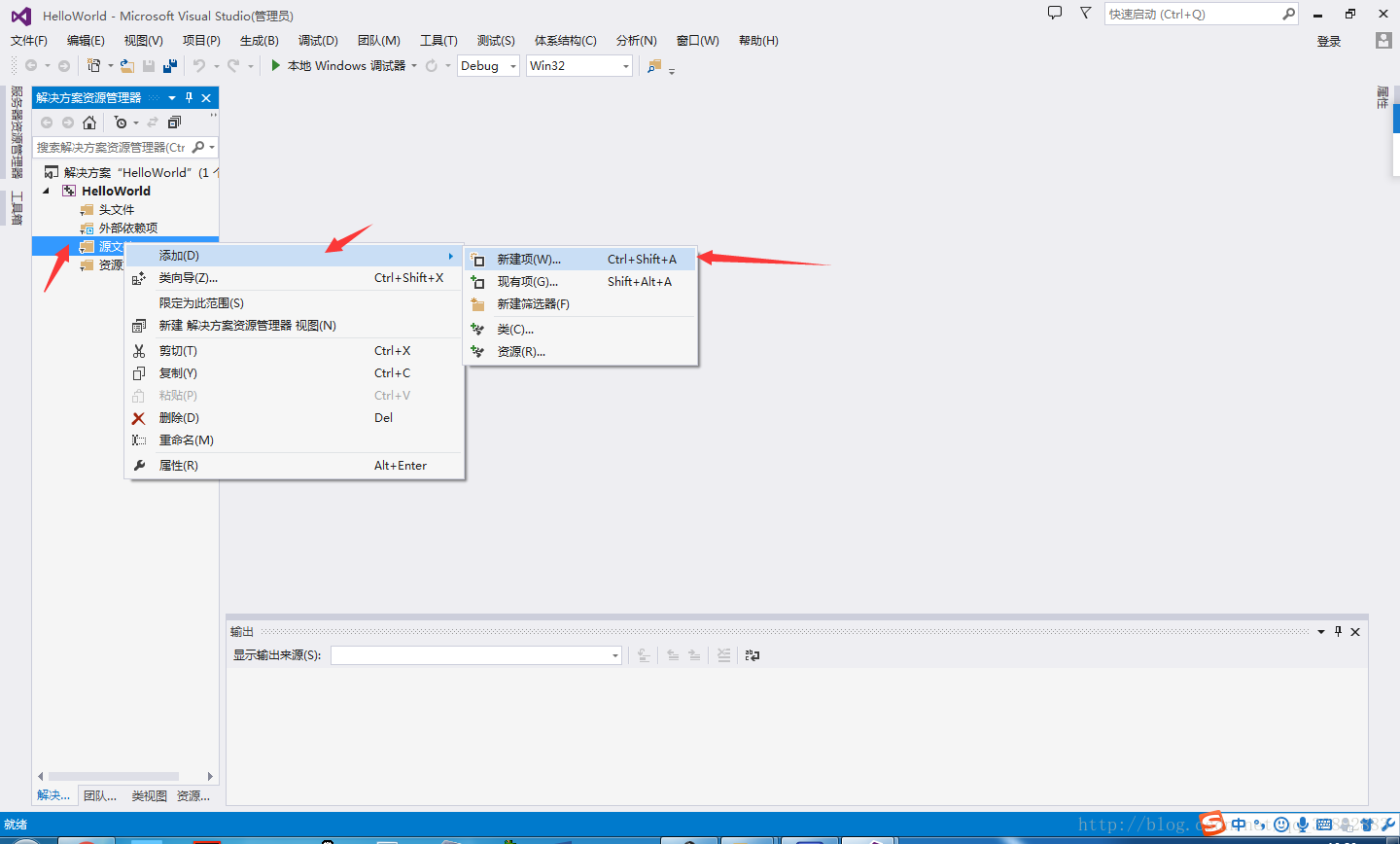Image resolution: width=1400 pixels, height=844 pixels.
Task: Open the 编辑(E) menu
Action: [x=86, y=40]
